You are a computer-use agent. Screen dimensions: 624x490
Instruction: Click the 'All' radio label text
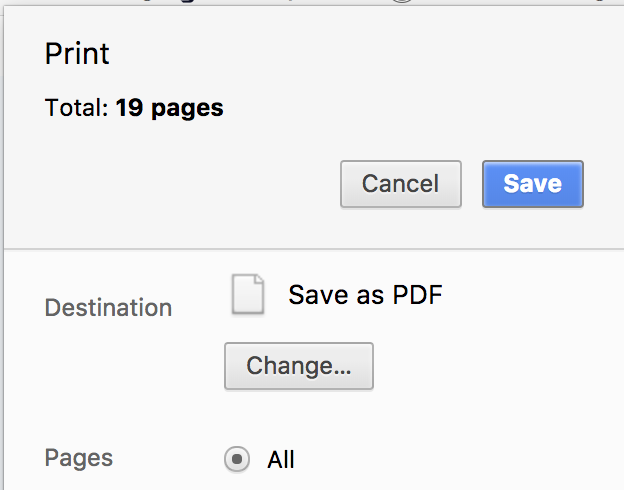[281, 460]
